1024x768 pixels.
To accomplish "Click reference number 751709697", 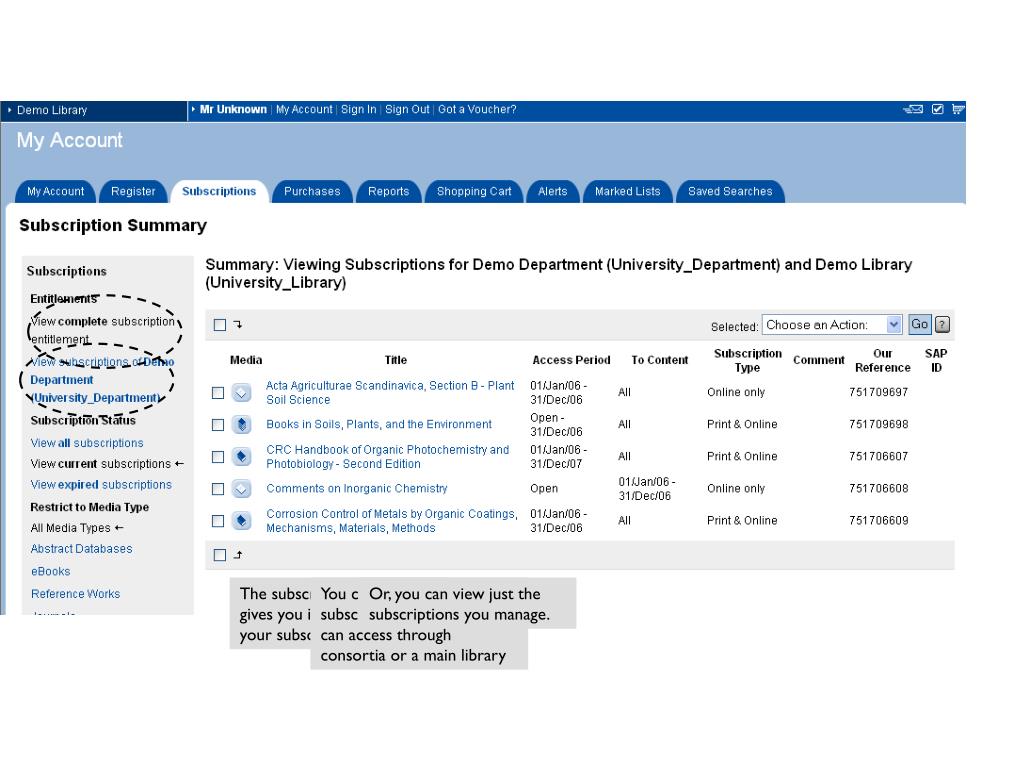I will (x=878, y=392).
